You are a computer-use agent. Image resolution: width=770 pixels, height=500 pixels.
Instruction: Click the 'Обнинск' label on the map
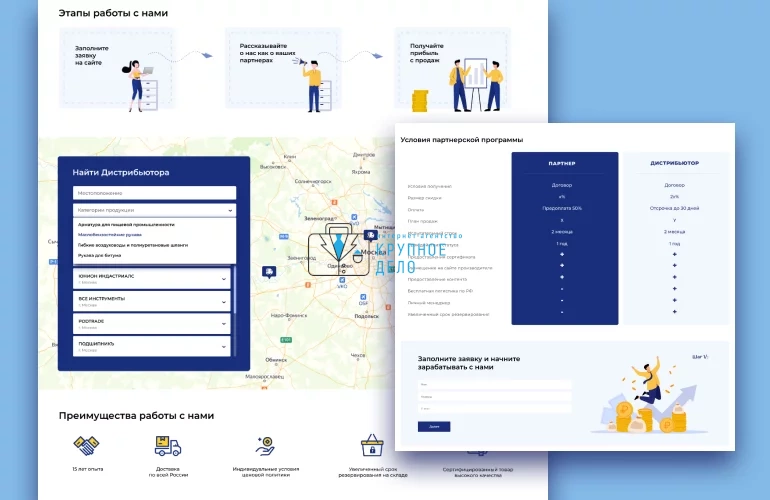pyautogui.click(x=276, y=360)
